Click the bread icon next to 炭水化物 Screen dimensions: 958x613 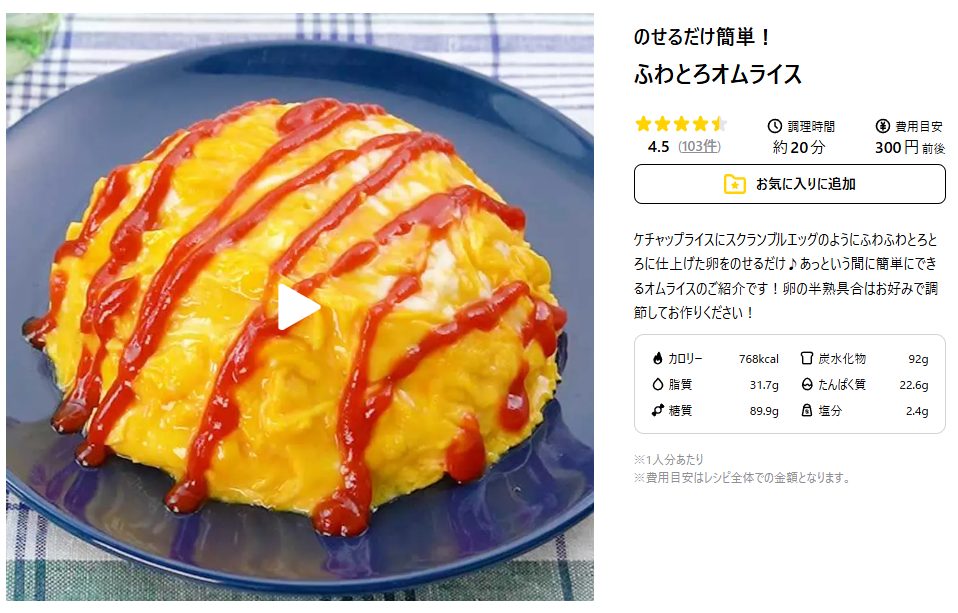click(807, 358)
